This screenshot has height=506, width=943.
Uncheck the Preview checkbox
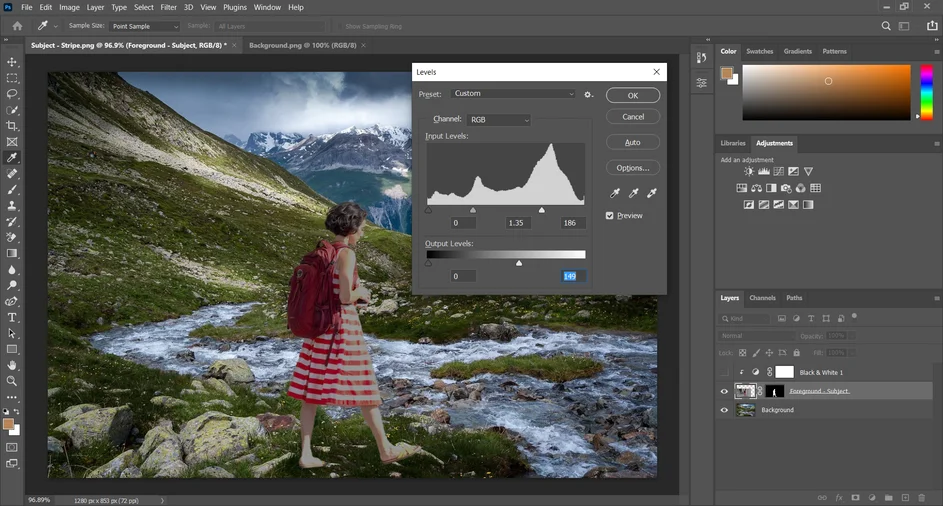tap(610, 216)
